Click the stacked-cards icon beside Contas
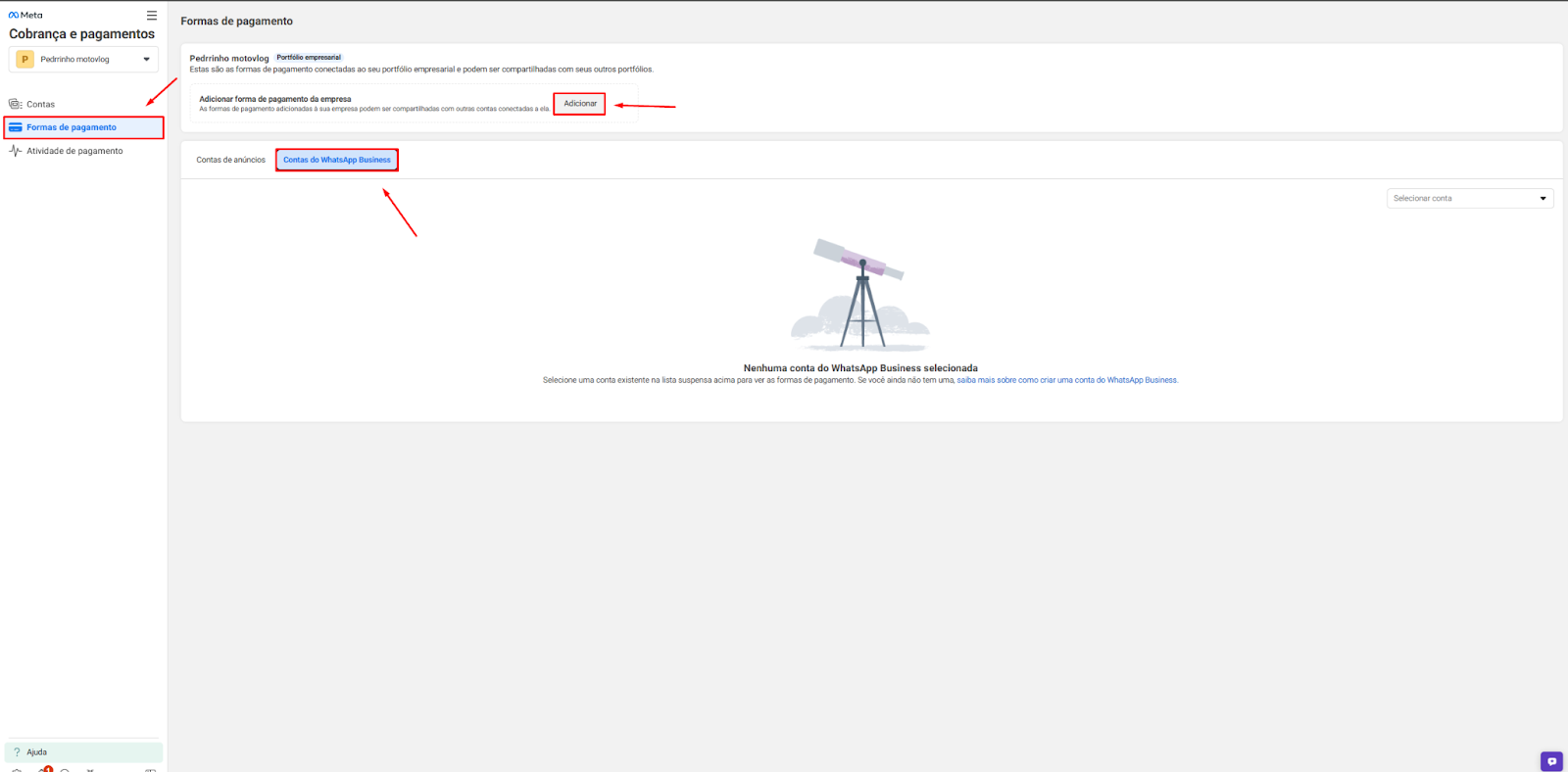This screenshot has width=1568, height=772. pos(15,104)
